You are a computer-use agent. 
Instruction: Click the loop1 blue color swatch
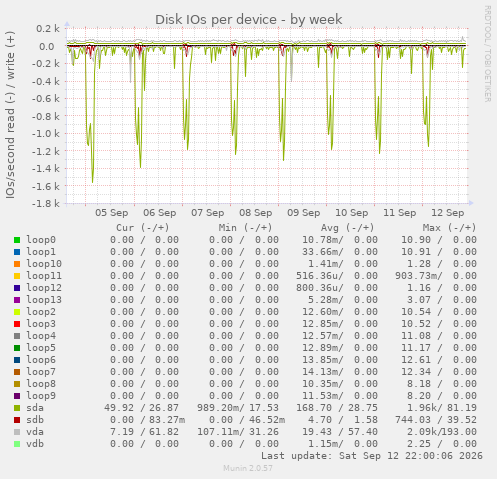[17, 252]
